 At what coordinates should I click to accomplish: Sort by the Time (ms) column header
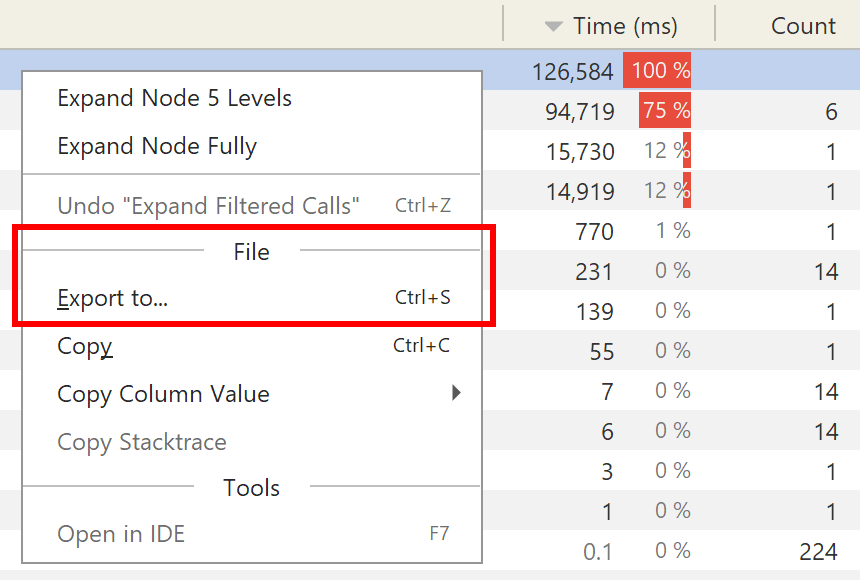(609, 26)
